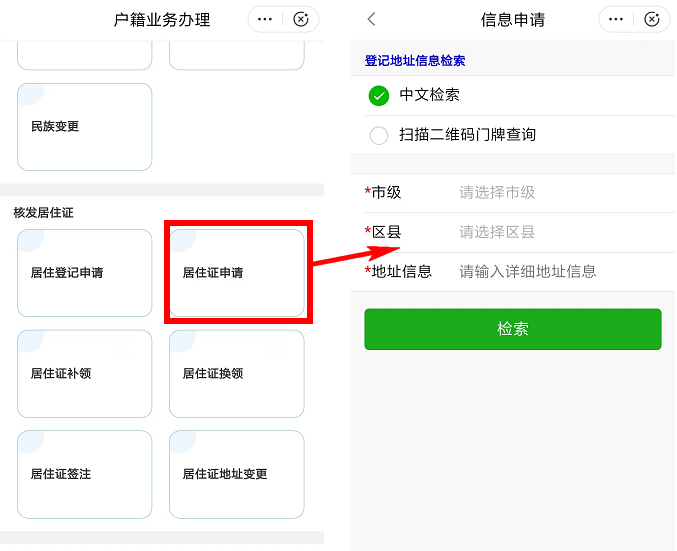Open more options in left panel header
677x551 pixels.
tap(265, 19)
